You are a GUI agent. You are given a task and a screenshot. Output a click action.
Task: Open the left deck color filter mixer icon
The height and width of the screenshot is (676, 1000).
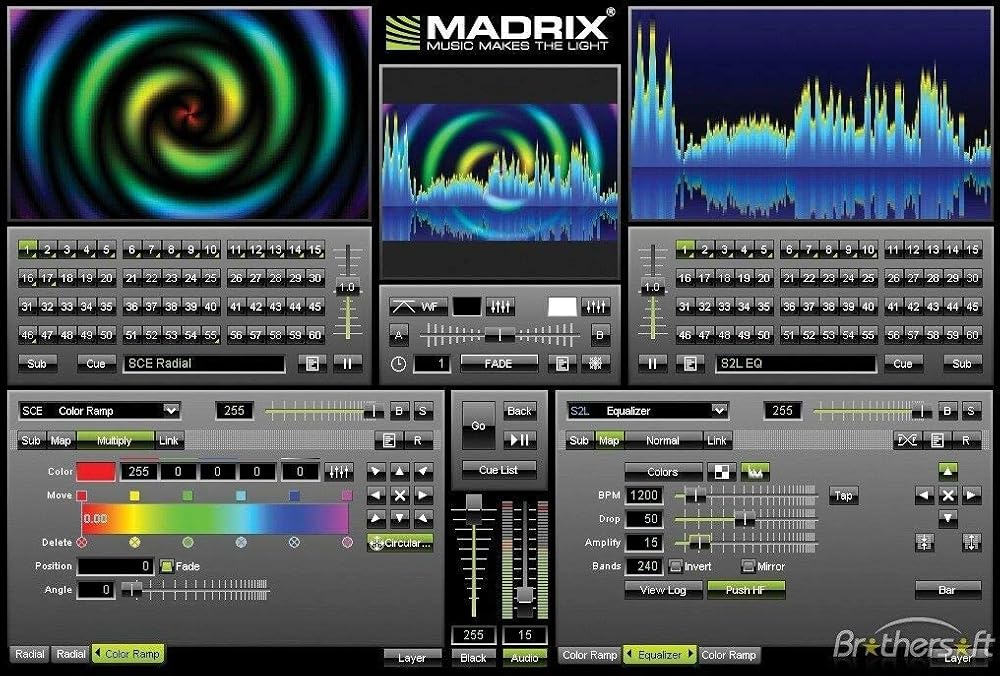click(x=501, y=307)
